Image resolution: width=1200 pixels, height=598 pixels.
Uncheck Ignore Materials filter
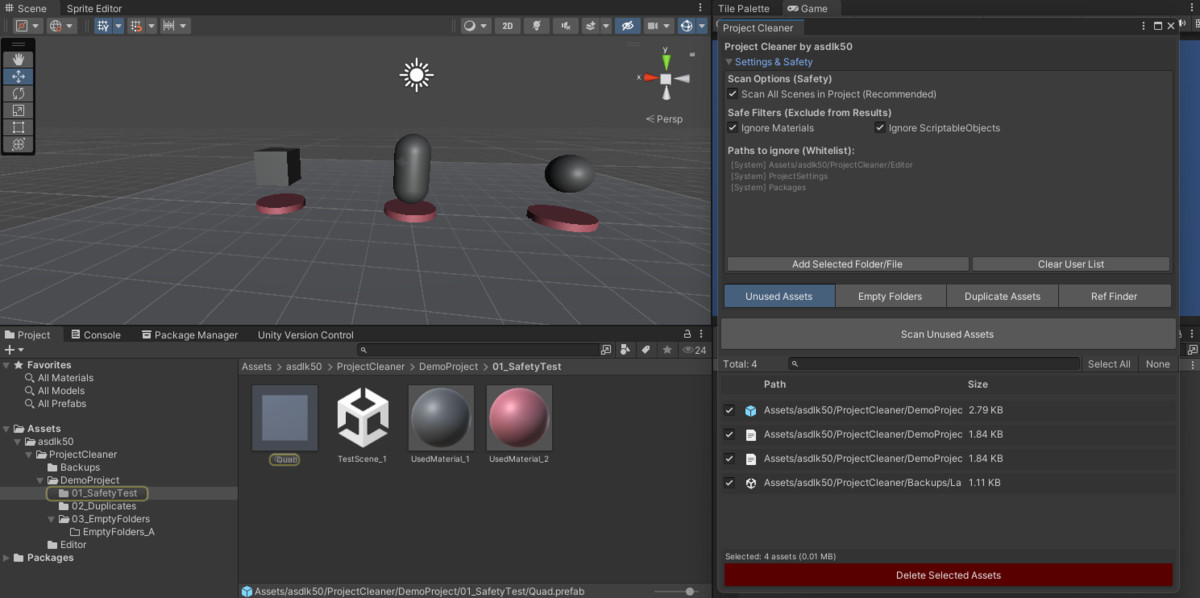733,128
